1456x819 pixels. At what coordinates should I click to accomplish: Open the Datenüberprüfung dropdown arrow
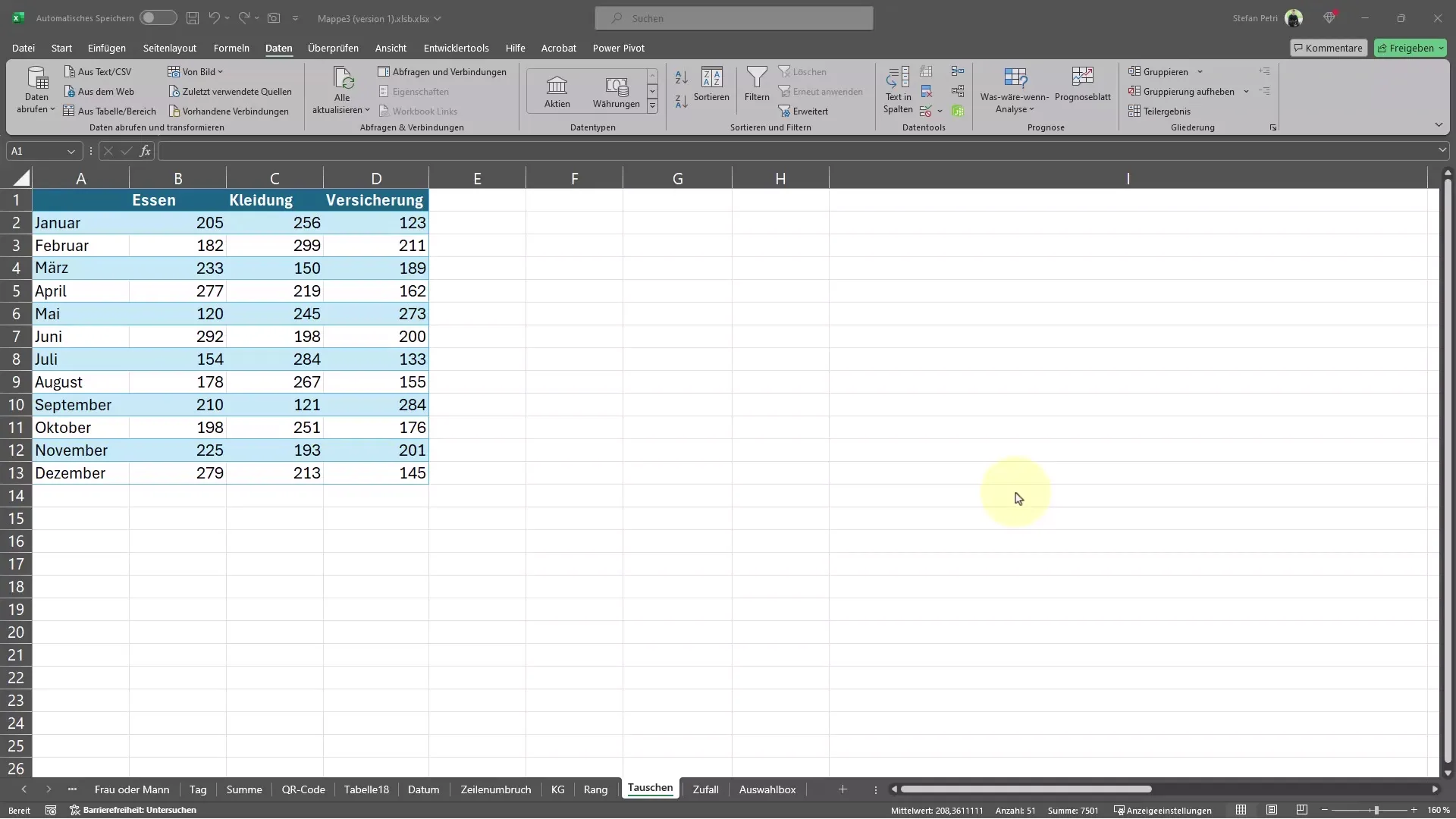coord(940,111)
